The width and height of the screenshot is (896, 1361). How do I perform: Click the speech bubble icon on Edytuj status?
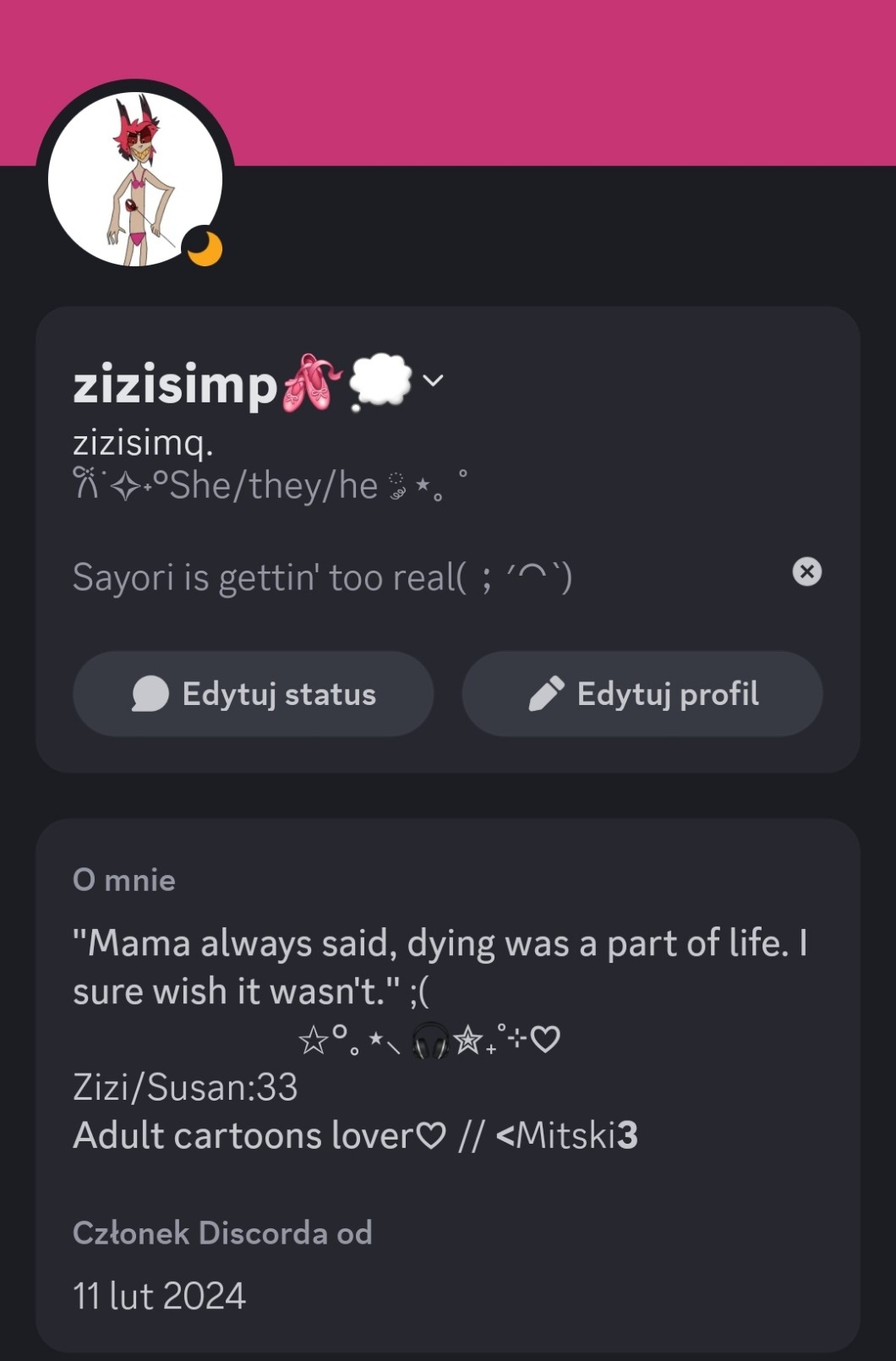(150, 694)
